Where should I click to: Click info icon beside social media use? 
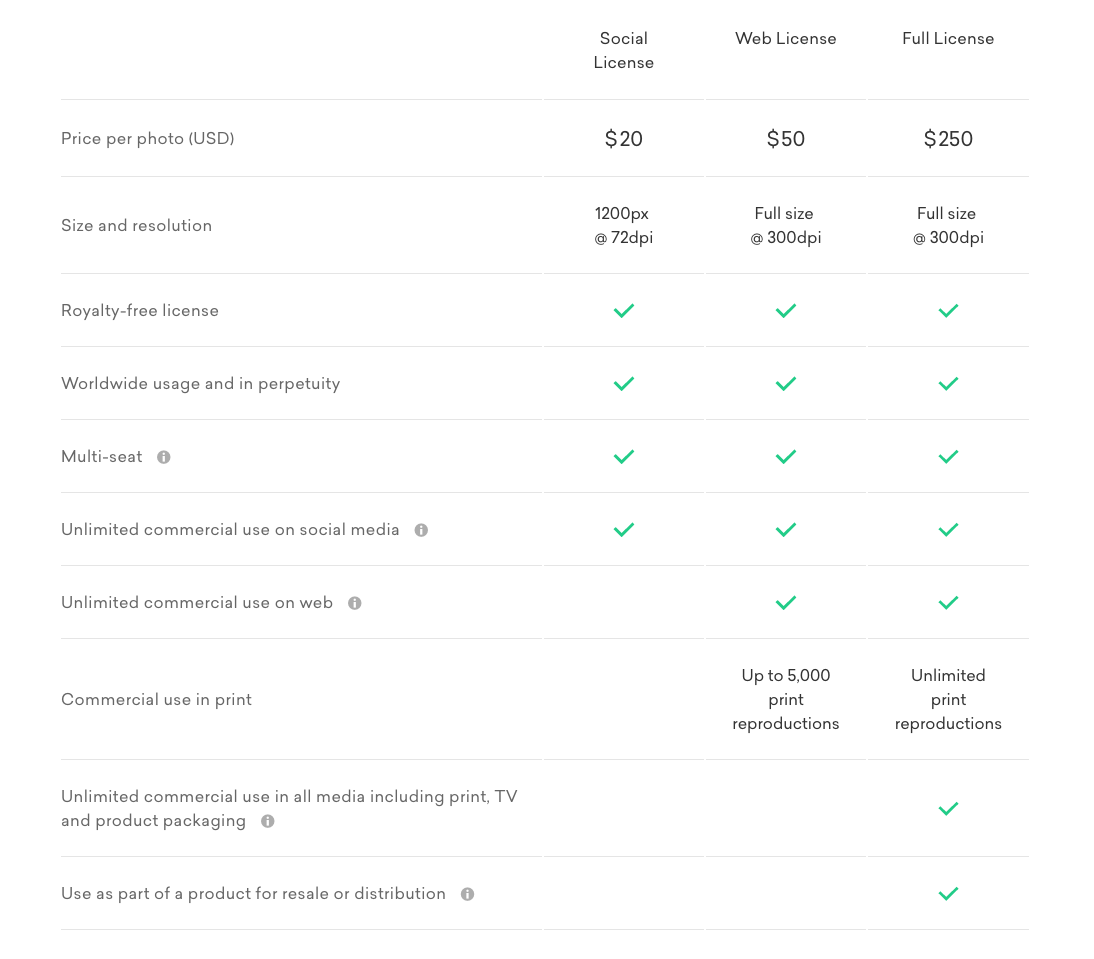coord(421,530)
